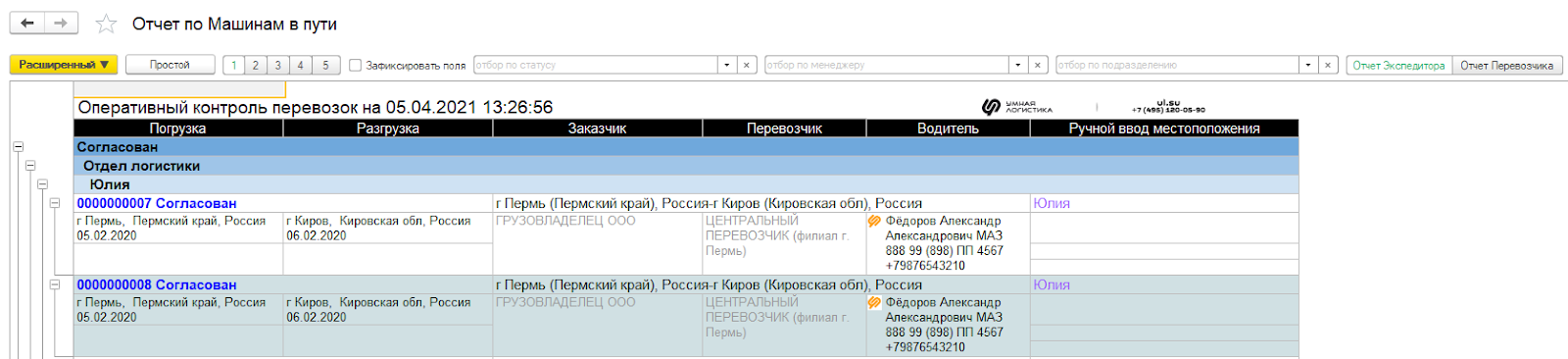Click the driver status icon in order 0000000008
Image resolution: width=1568 pixels, height=359 pixels.
coord(875,302)
